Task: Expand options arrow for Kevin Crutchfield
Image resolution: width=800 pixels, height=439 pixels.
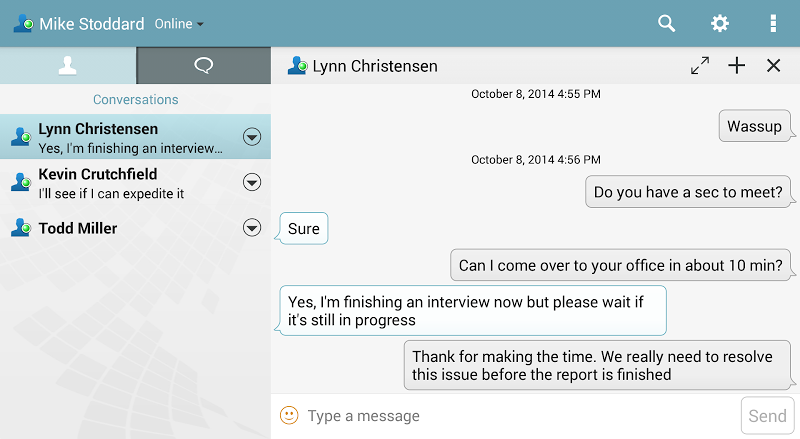Action: tap(252, 182)
